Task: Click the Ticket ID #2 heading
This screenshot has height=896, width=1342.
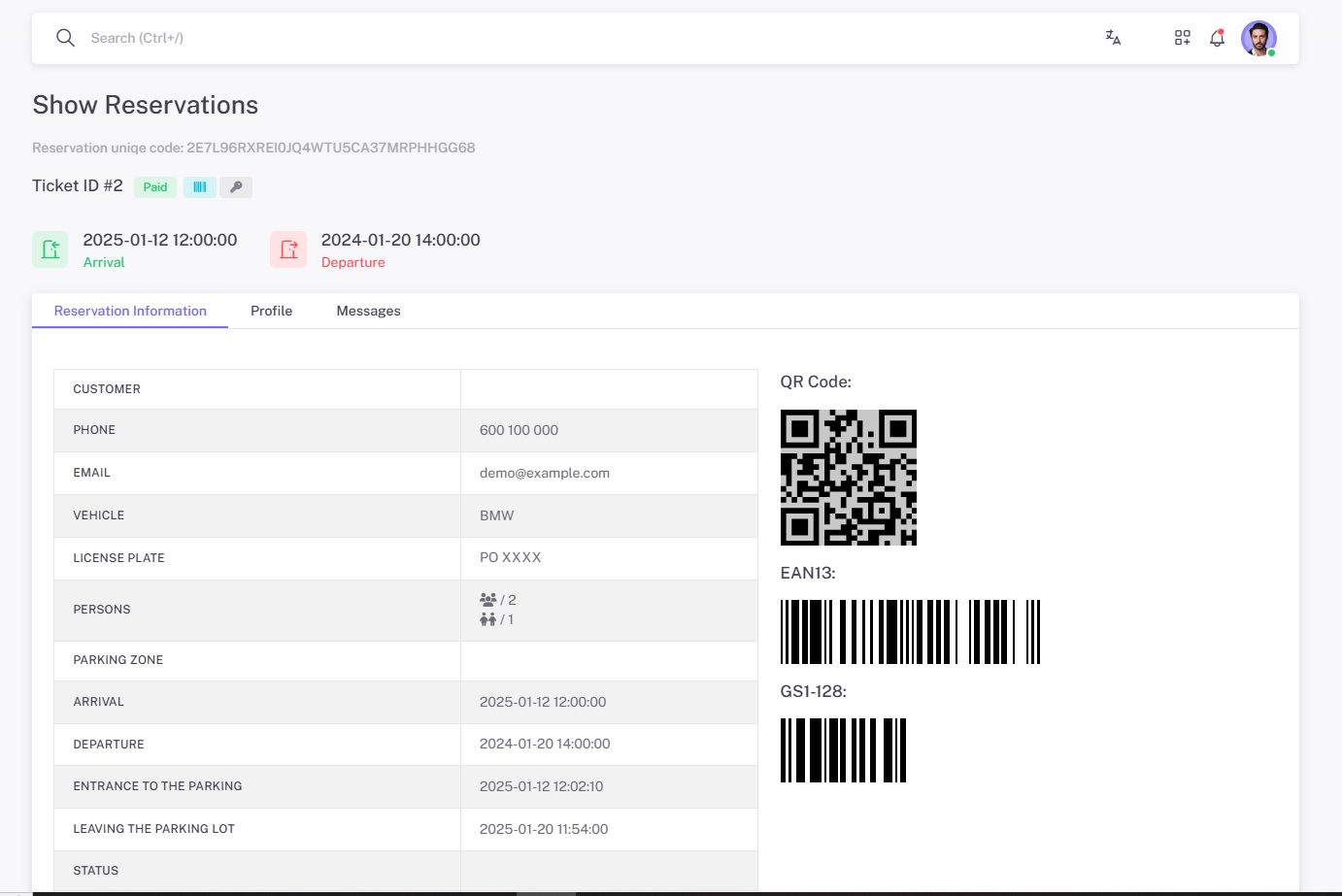Action: (78, 185)
